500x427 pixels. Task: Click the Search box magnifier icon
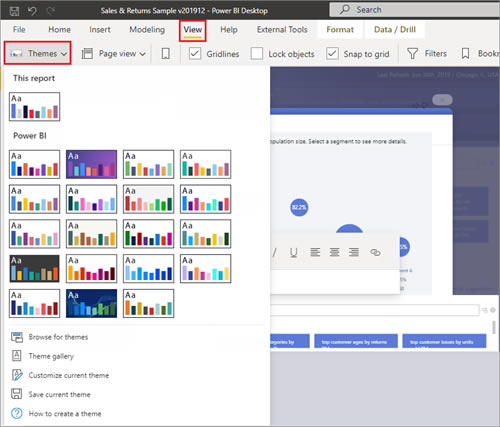[345, 9]
